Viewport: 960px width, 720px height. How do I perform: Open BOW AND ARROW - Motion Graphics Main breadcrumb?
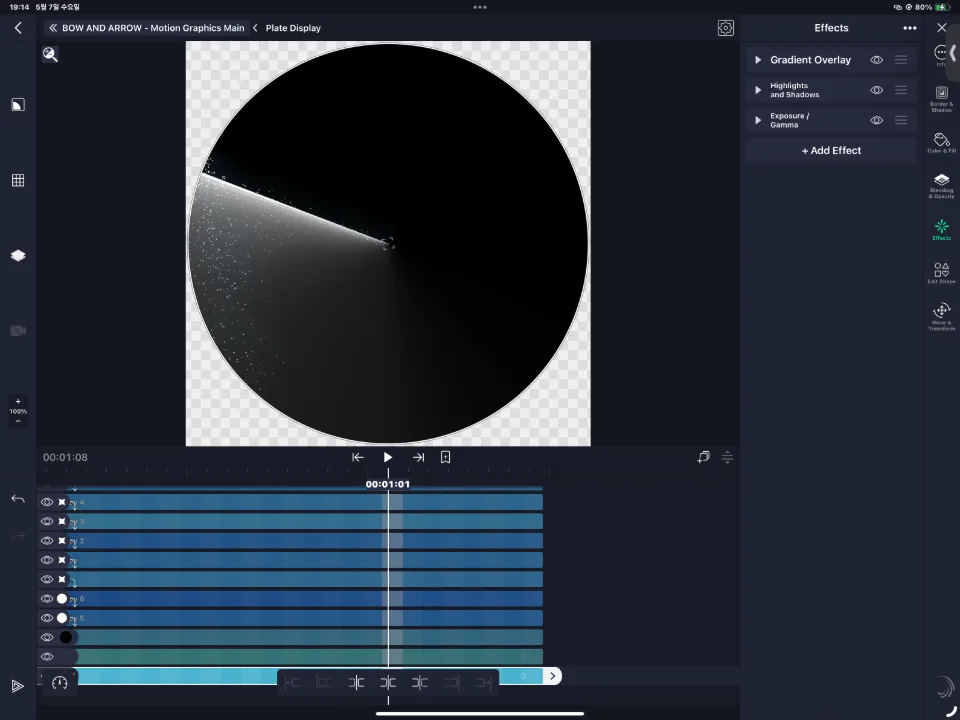(x=153, y=28)
